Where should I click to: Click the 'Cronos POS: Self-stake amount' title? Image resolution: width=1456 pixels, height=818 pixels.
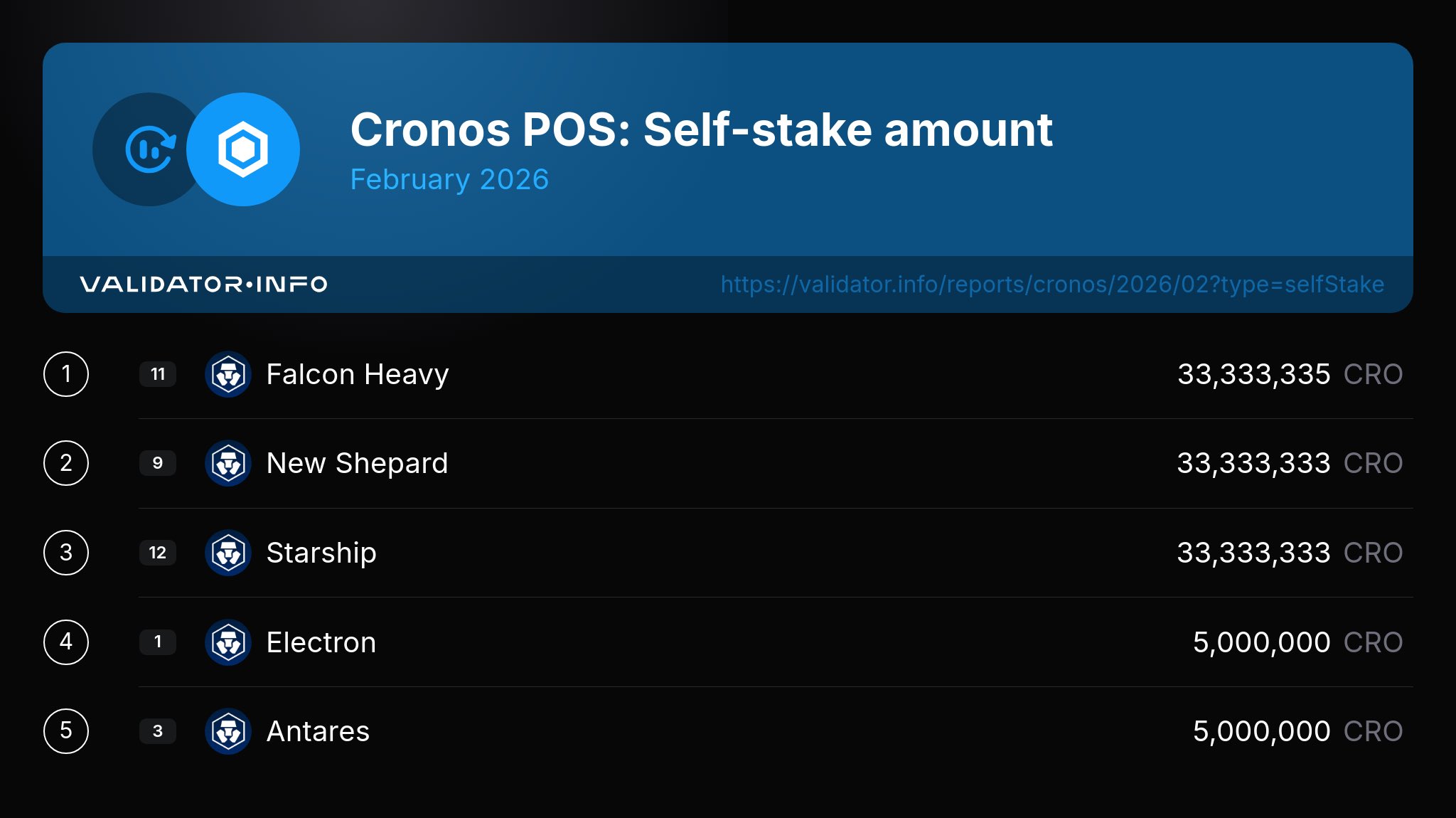(701, 130)
